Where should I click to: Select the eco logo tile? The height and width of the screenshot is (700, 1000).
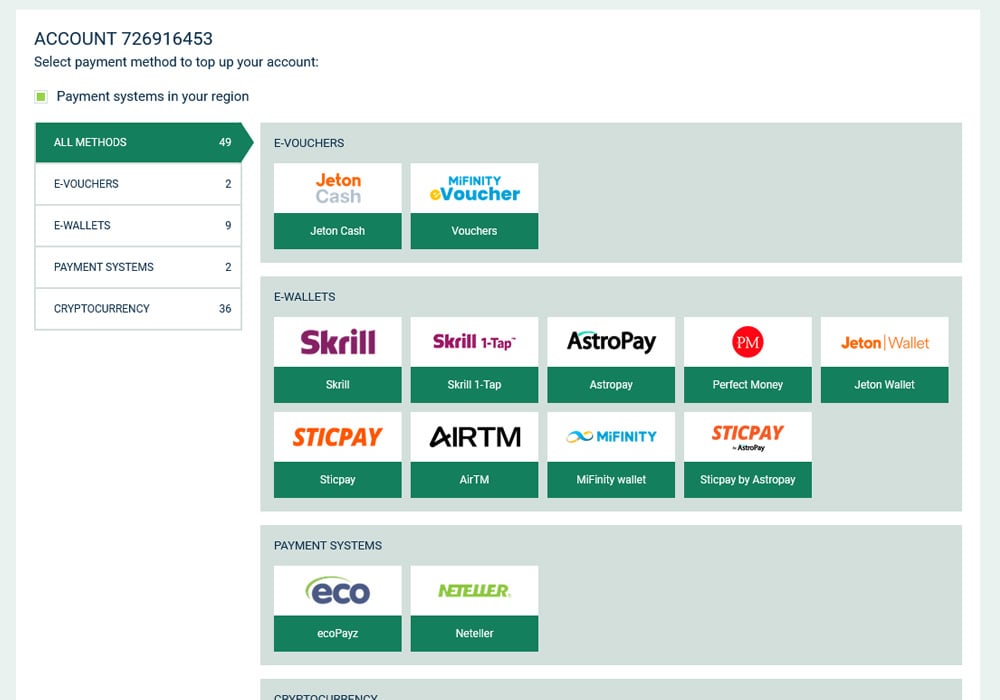[x=338, y=590]
